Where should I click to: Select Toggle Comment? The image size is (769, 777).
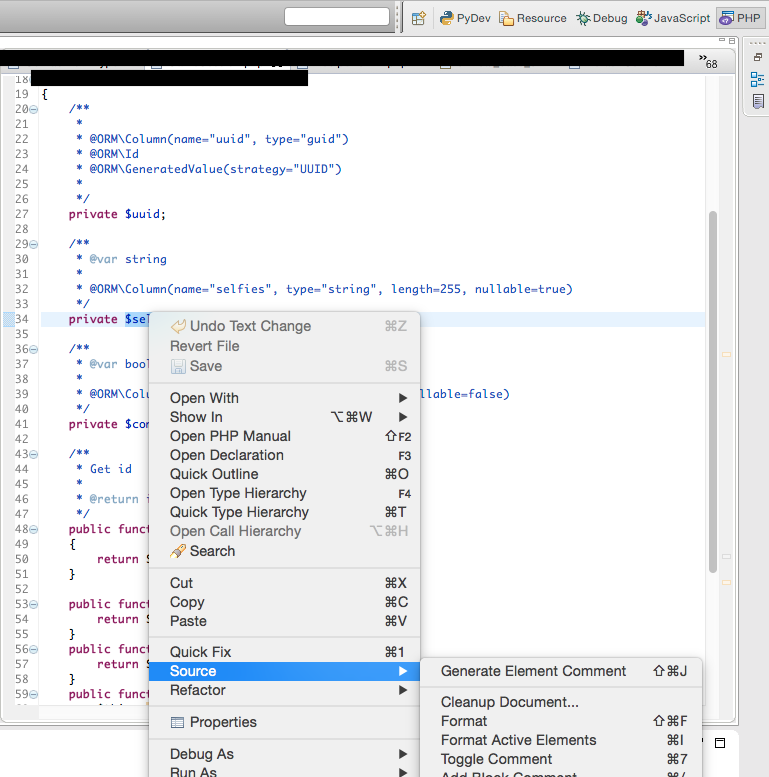click(x=561, y=759)
